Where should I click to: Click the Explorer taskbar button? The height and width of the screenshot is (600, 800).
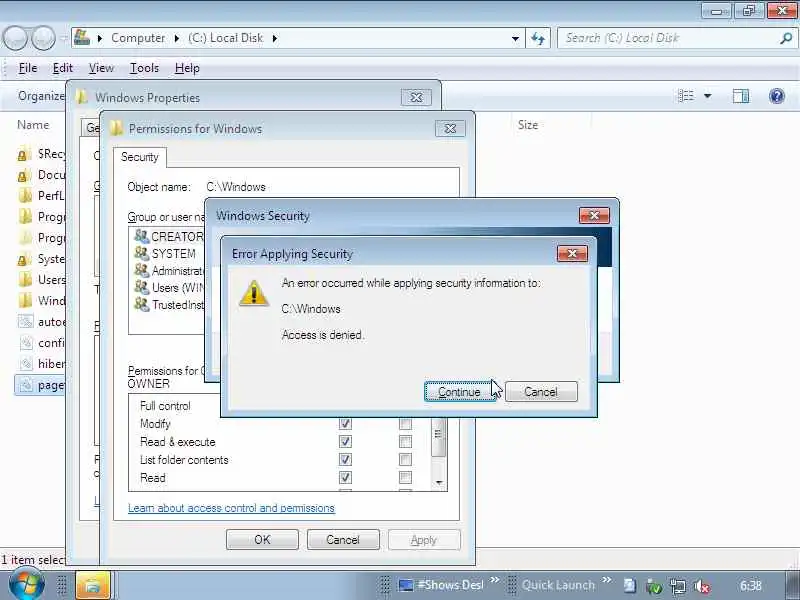[93, 585]
